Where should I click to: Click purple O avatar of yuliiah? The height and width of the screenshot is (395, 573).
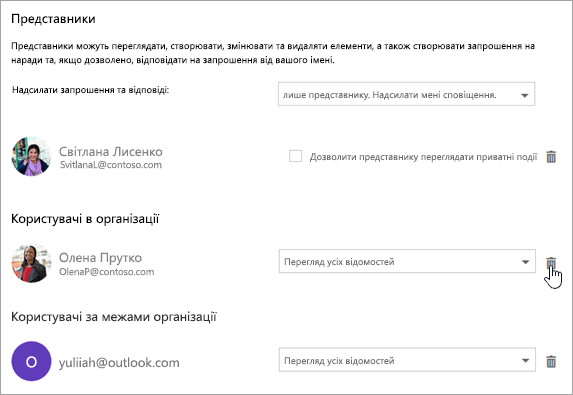point(31,361)
